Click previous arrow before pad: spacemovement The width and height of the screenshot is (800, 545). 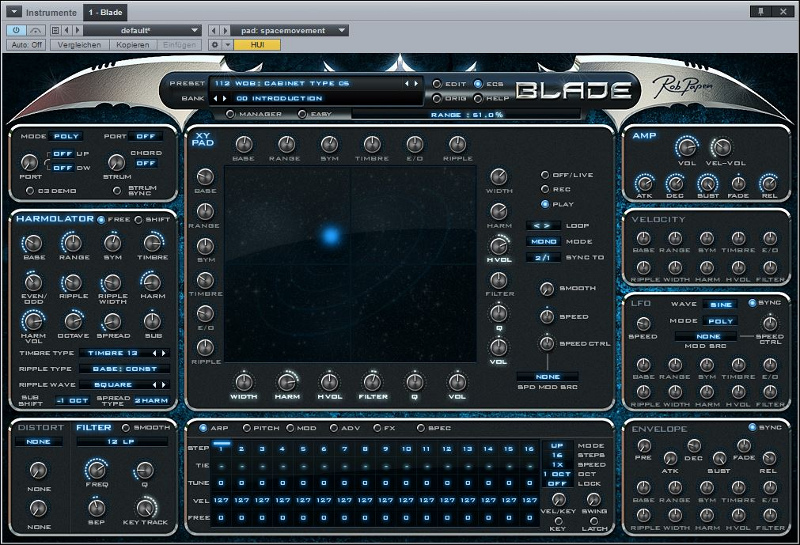[x=214, y=30]
